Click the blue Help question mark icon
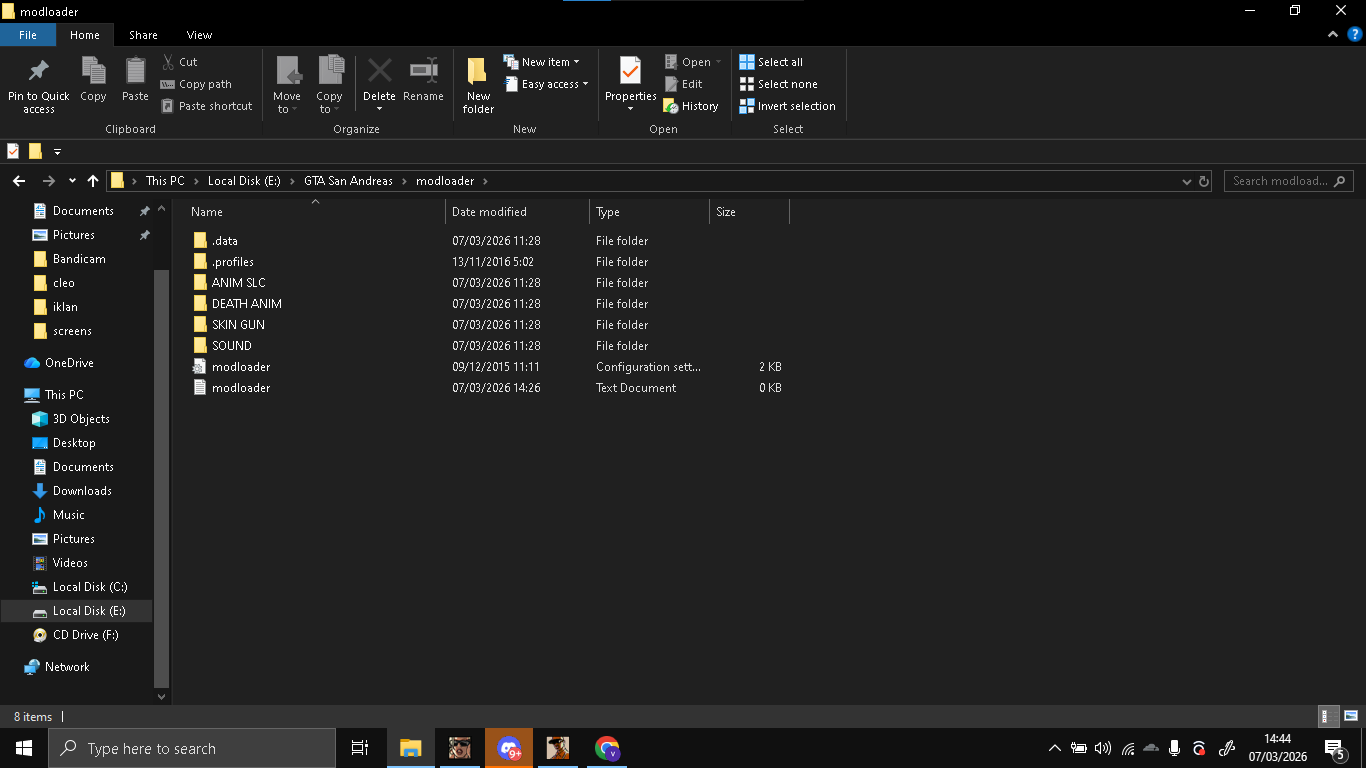Screen dimensions: 1366x768 pyautogui.click(x=1355, y=34)
